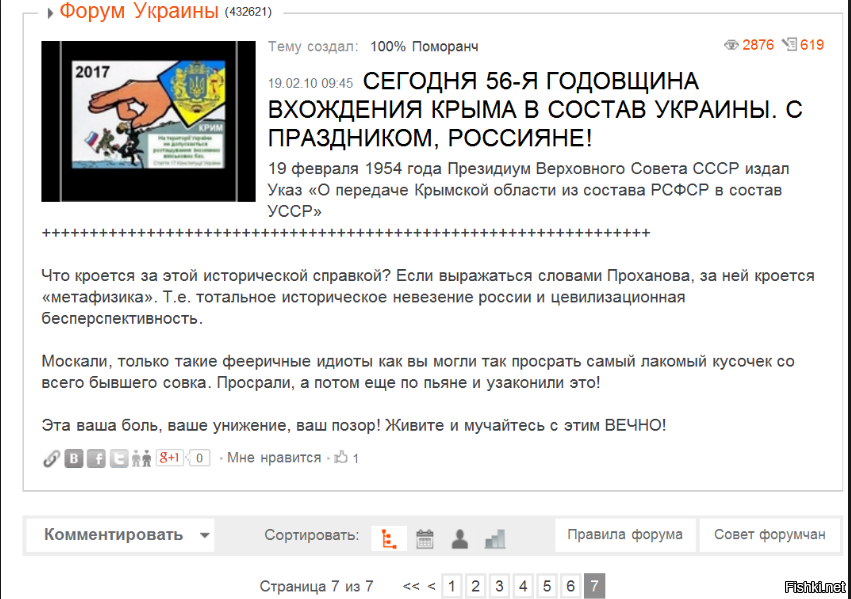Go to previous page with < arrow
This screenshot has width=851, height=599.
point(431,587)
